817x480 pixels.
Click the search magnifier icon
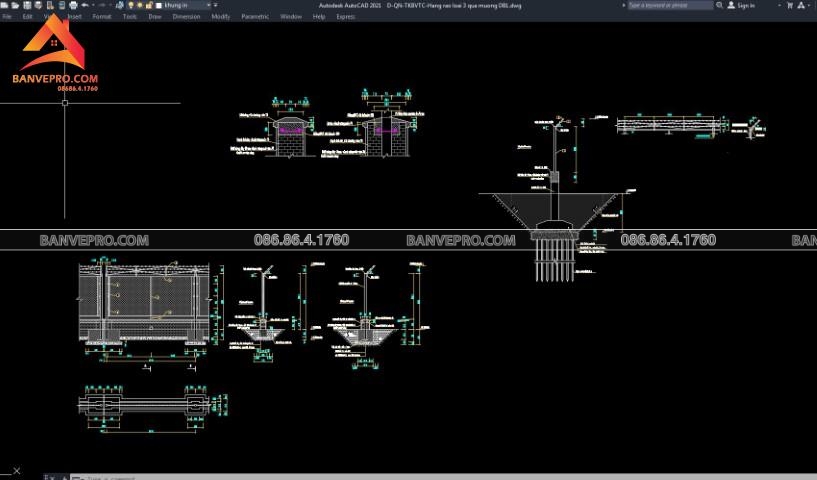(x=719, y=5)
